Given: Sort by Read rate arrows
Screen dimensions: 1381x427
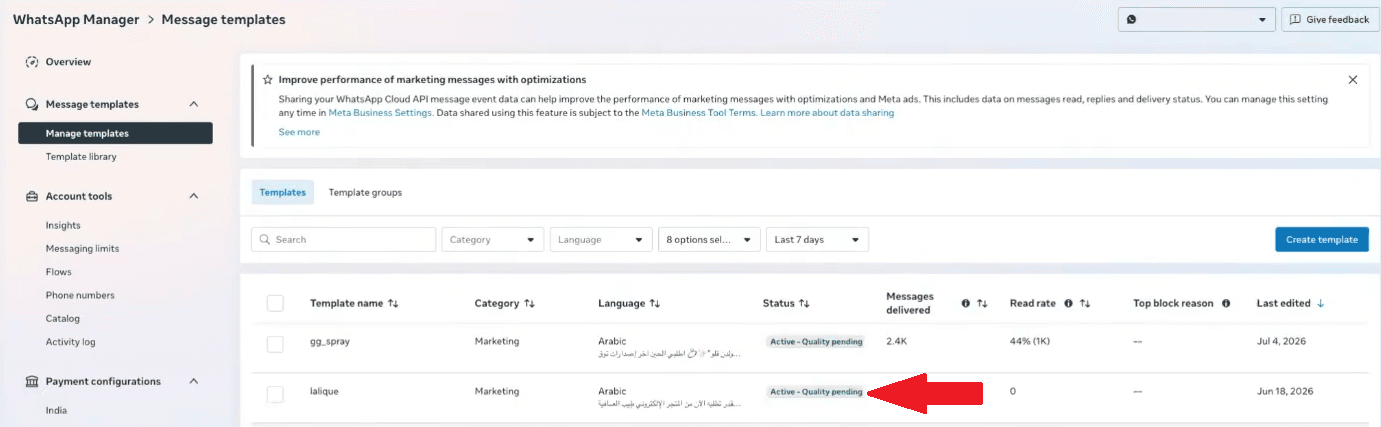Looking at the screenshot, I should [x=1085, y=303].
